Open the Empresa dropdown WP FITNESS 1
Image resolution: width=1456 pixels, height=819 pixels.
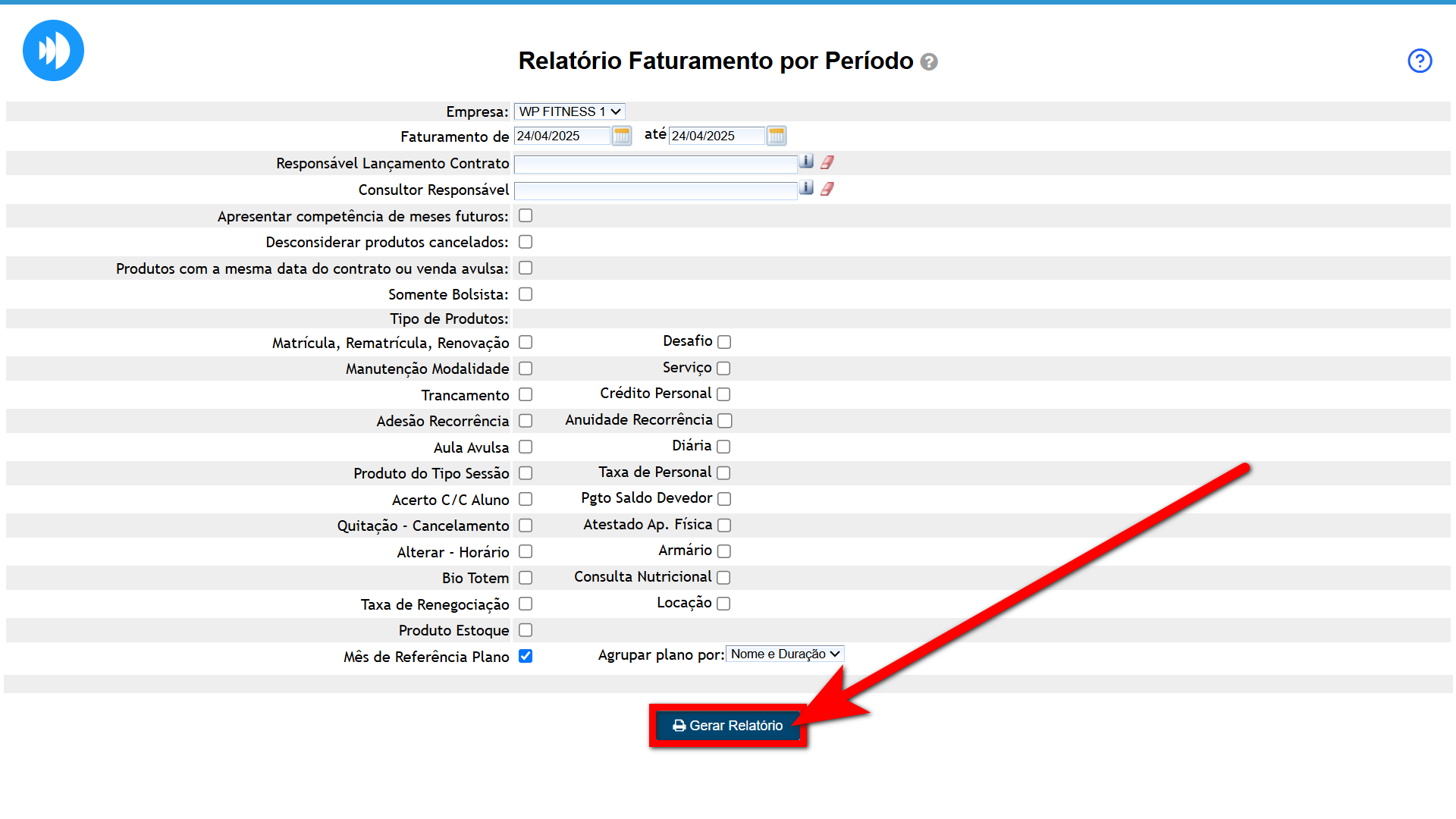pos(570,111)
